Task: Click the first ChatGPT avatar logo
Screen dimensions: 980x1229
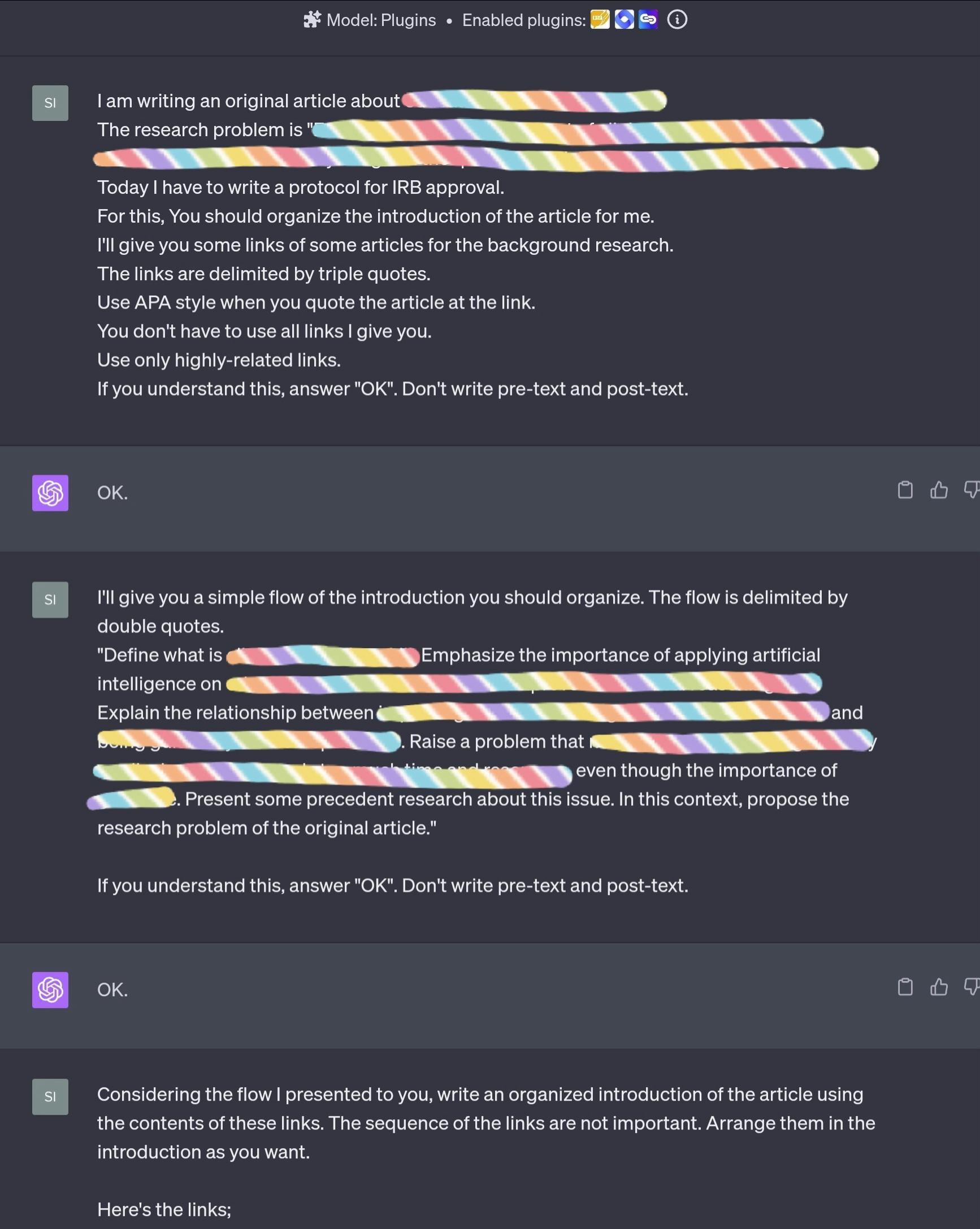Action: (x=50, y=493)
